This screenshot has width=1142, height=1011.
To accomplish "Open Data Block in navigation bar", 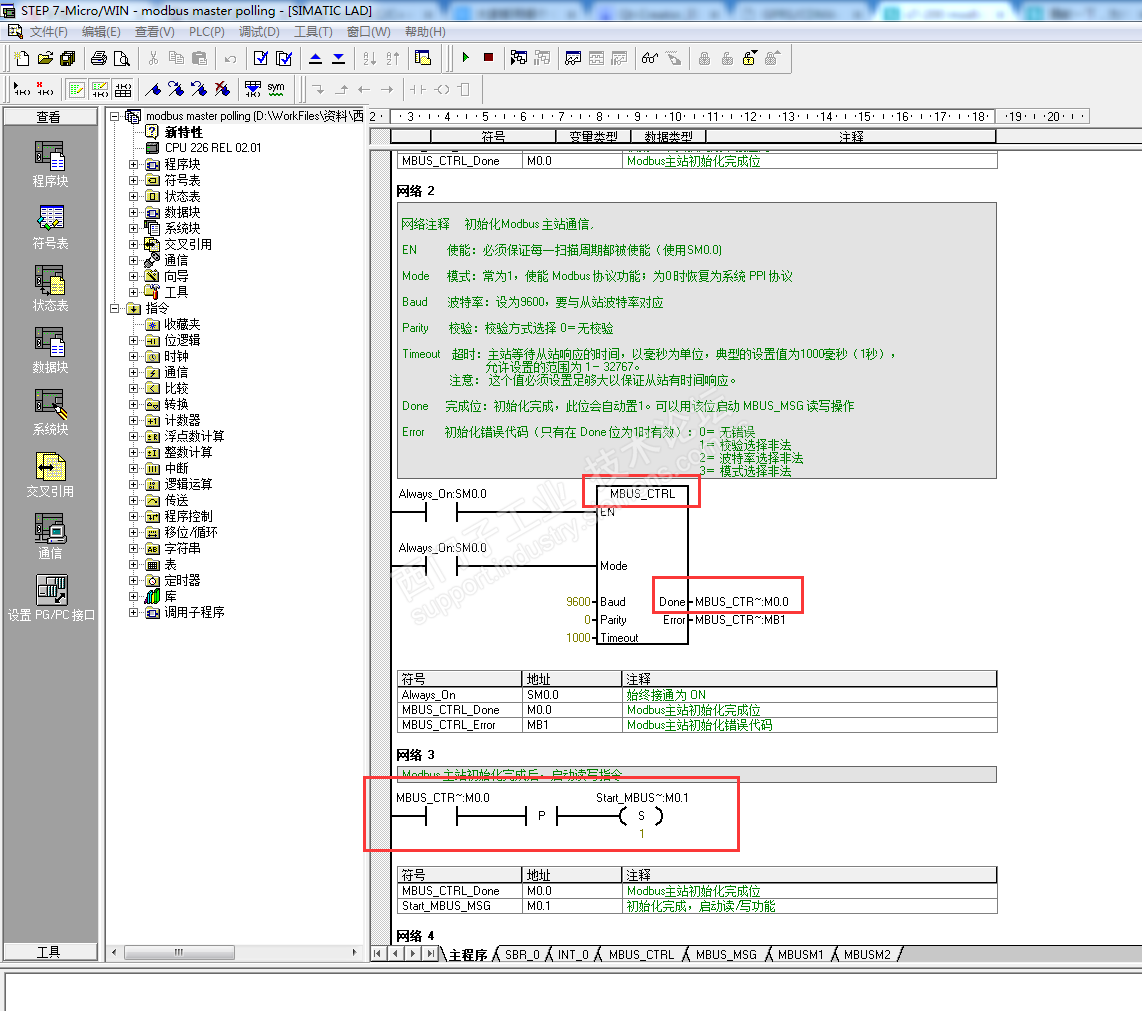I will pos(50,350).
